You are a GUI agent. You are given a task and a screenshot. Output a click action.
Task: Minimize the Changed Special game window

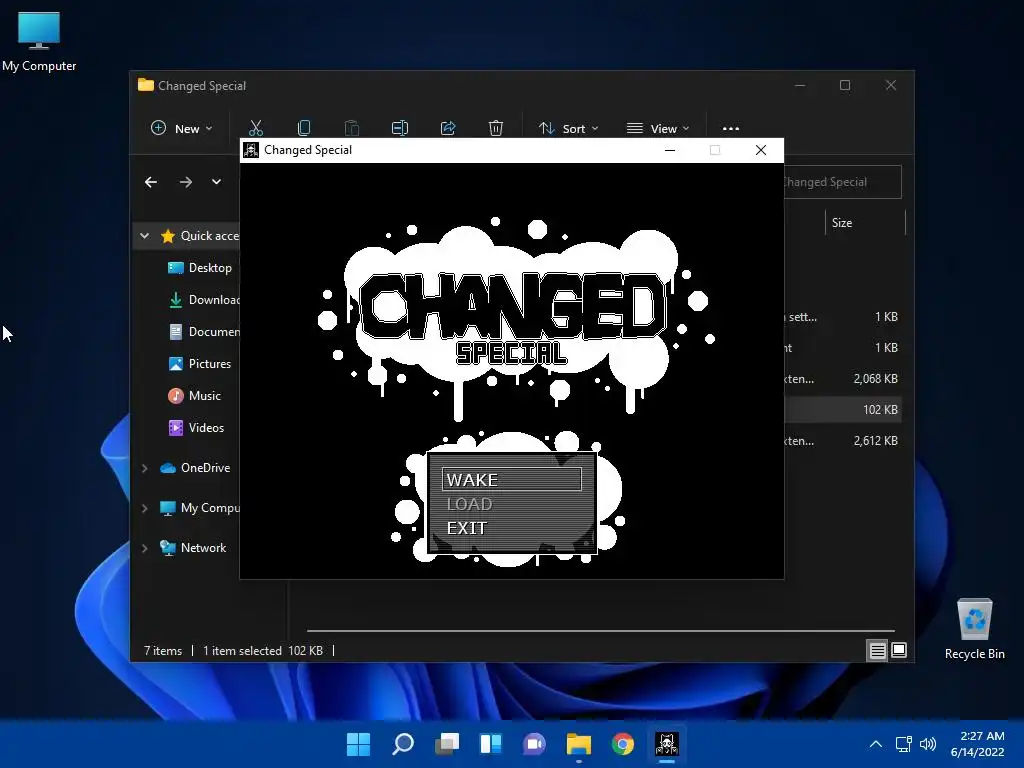tap(669, 150)
